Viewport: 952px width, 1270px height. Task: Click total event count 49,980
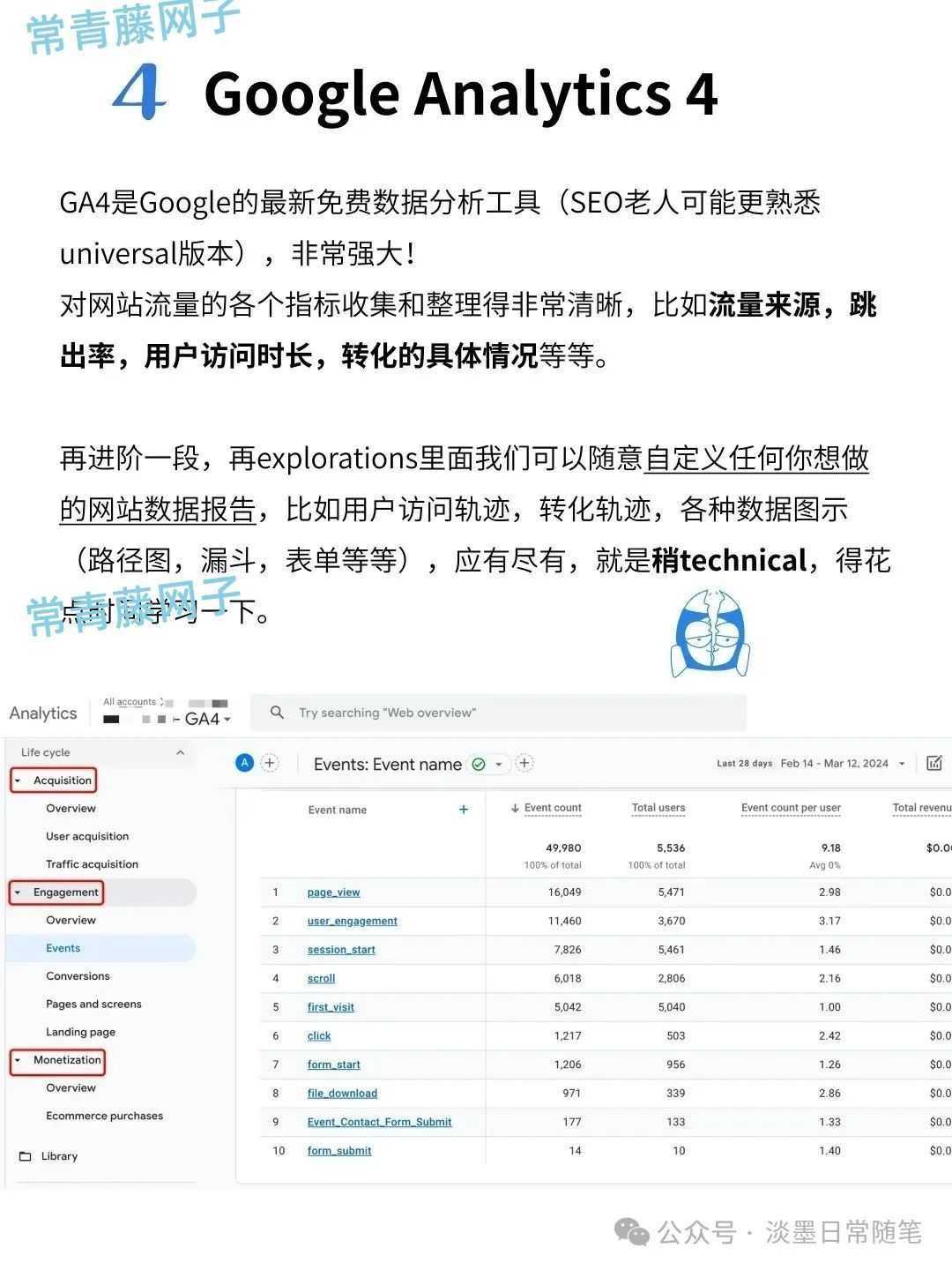[x=564, y=848]
